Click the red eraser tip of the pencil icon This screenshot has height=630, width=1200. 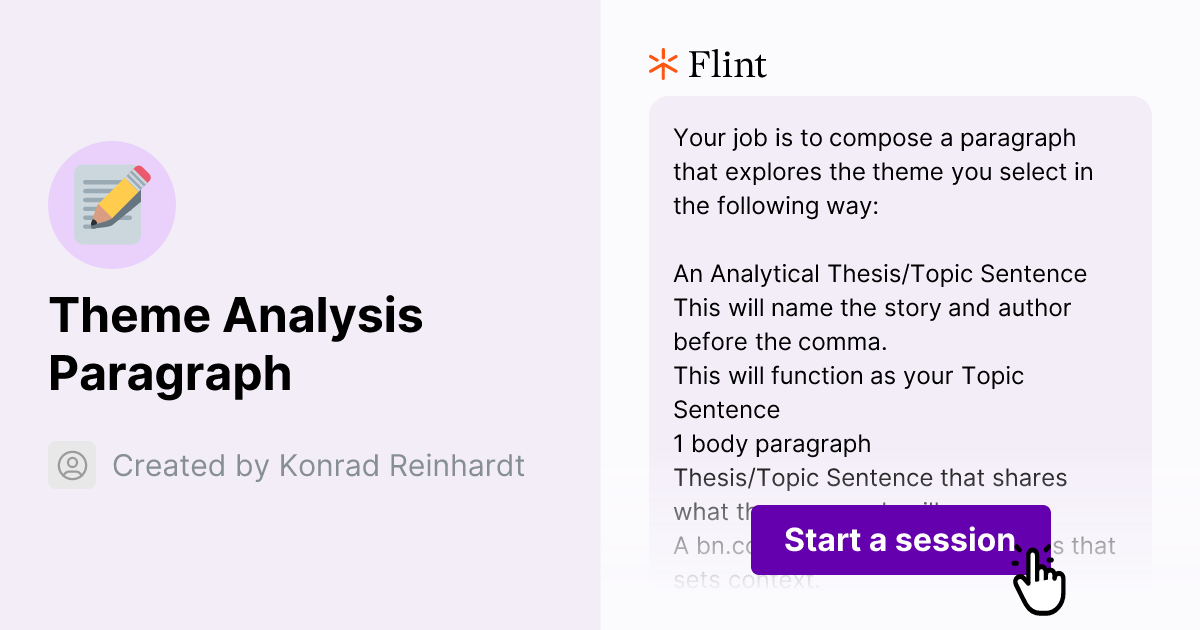(x=139, y=172)
